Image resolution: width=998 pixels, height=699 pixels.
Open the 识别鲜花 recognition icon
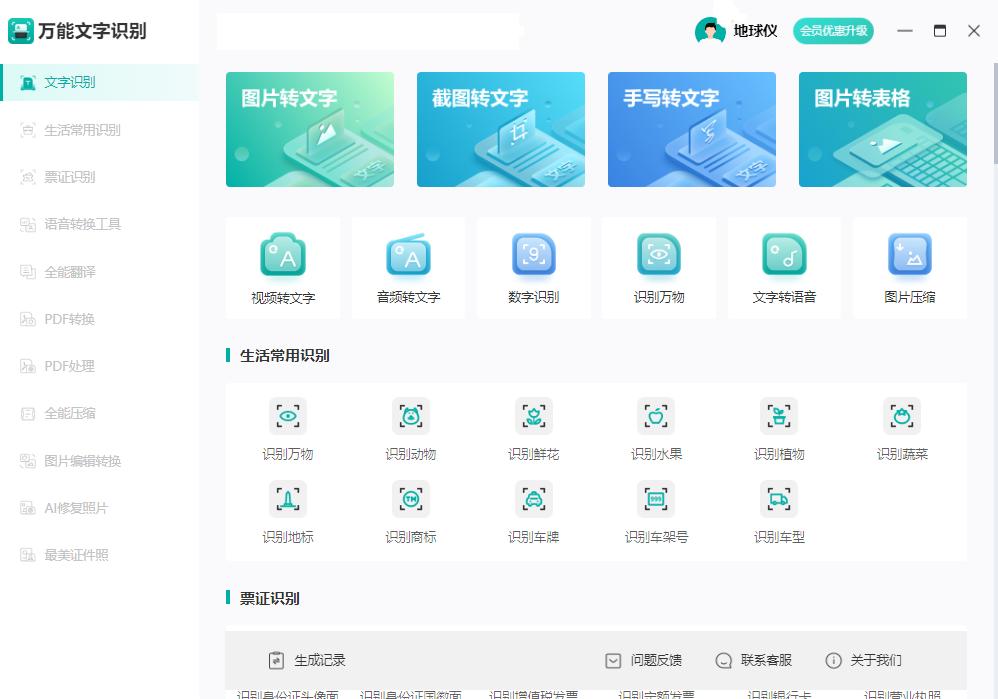tap(534, 416)
